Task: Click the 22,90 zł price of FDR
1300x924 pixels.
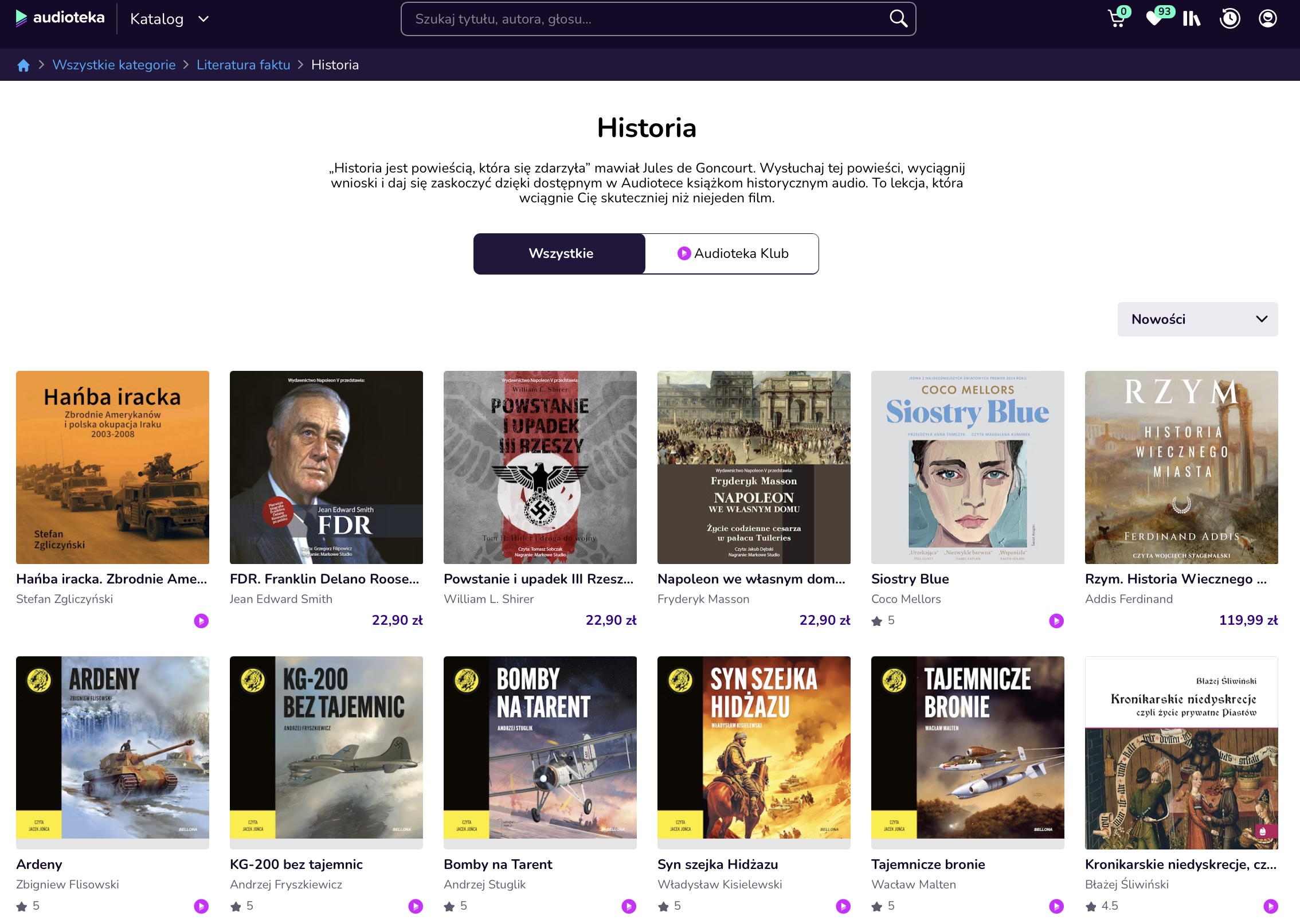Action: point(397,620)
